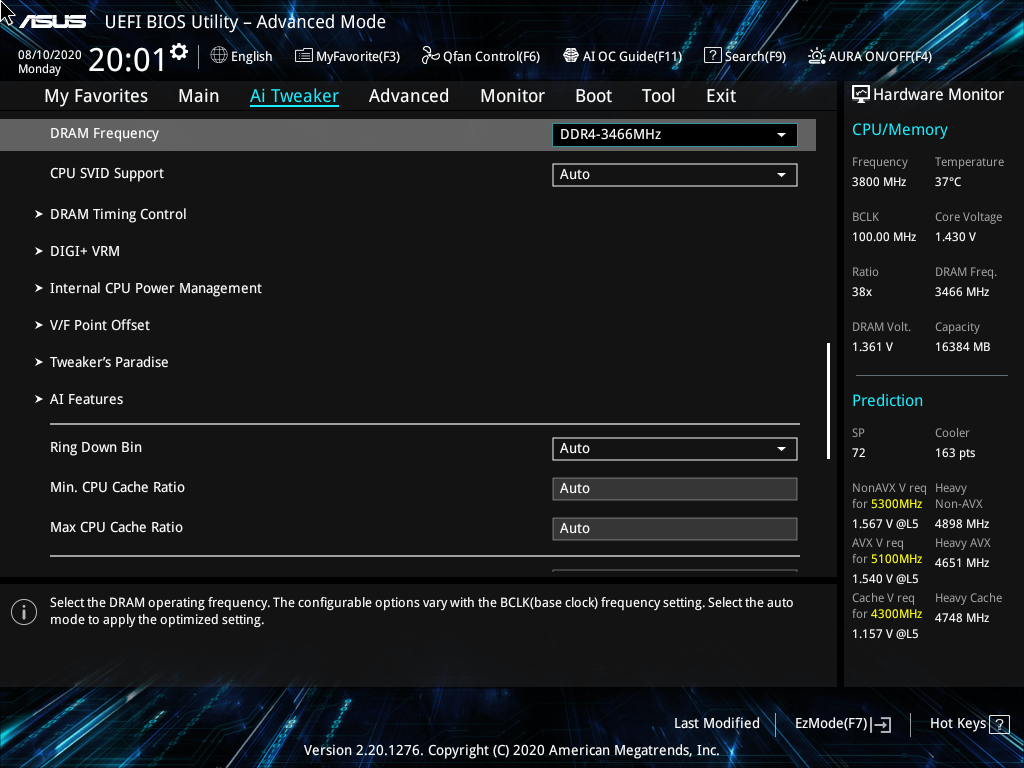
Task: Open the MyFavorite(F3) list icon
Action: 304,56
